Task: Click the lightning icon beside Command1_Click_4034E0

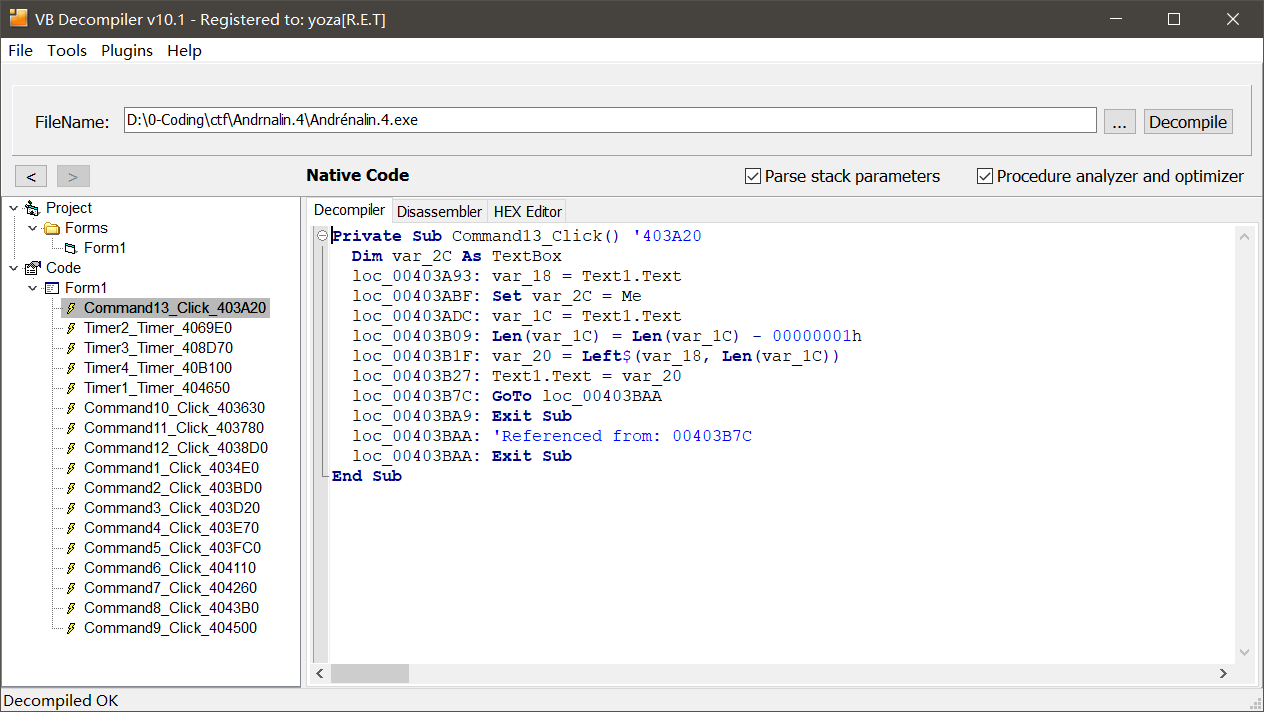Action: click(x=71, y=468)
